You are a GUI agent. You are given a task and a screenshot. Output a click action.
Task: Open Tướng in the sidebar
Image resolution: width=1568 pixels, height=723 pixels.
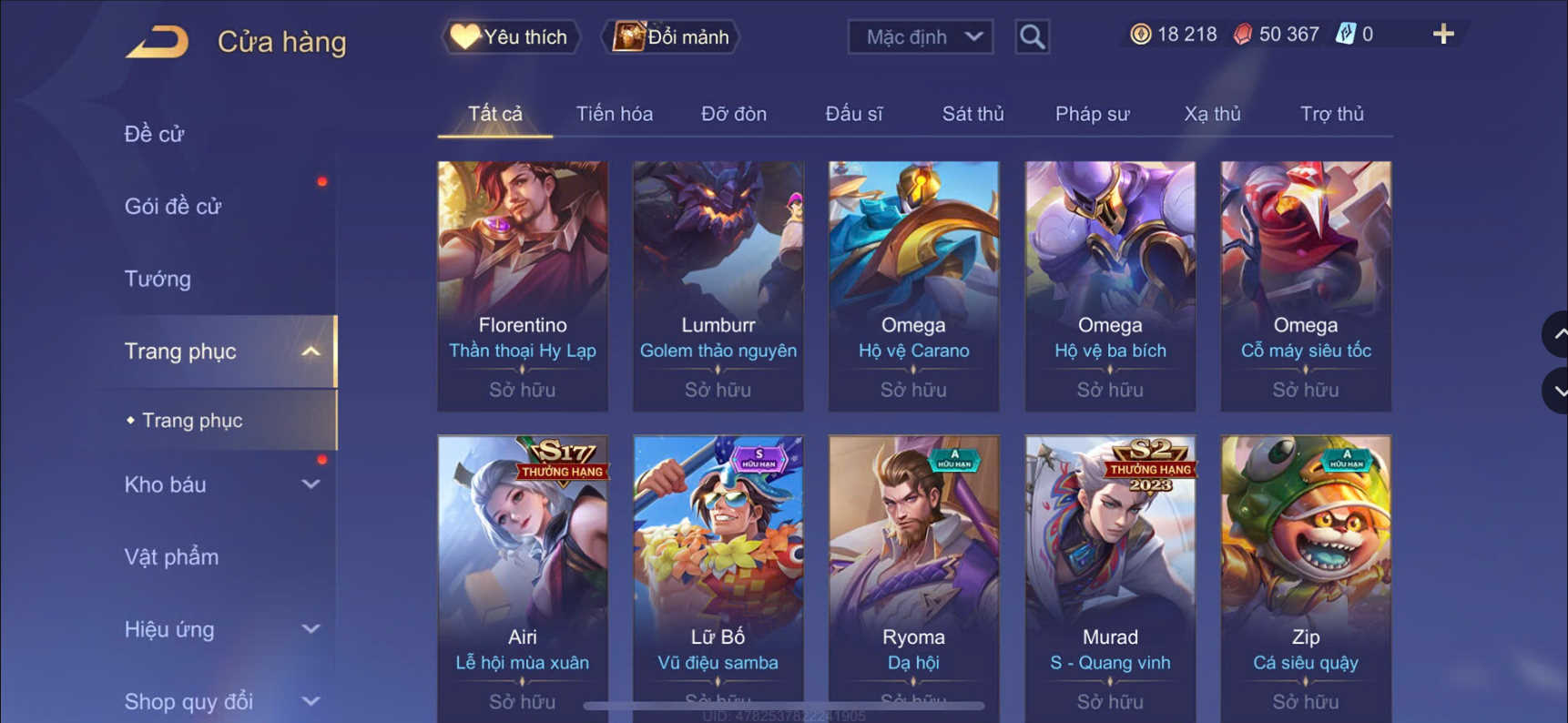coord(158,279)
